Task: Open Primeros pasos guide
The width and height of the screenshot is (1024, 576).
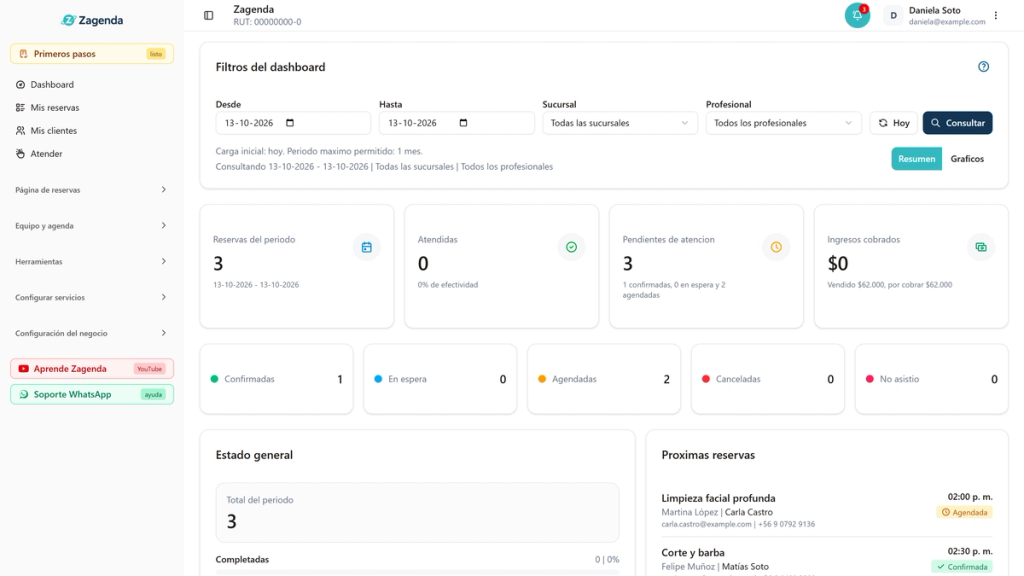Action: point(91,54)
